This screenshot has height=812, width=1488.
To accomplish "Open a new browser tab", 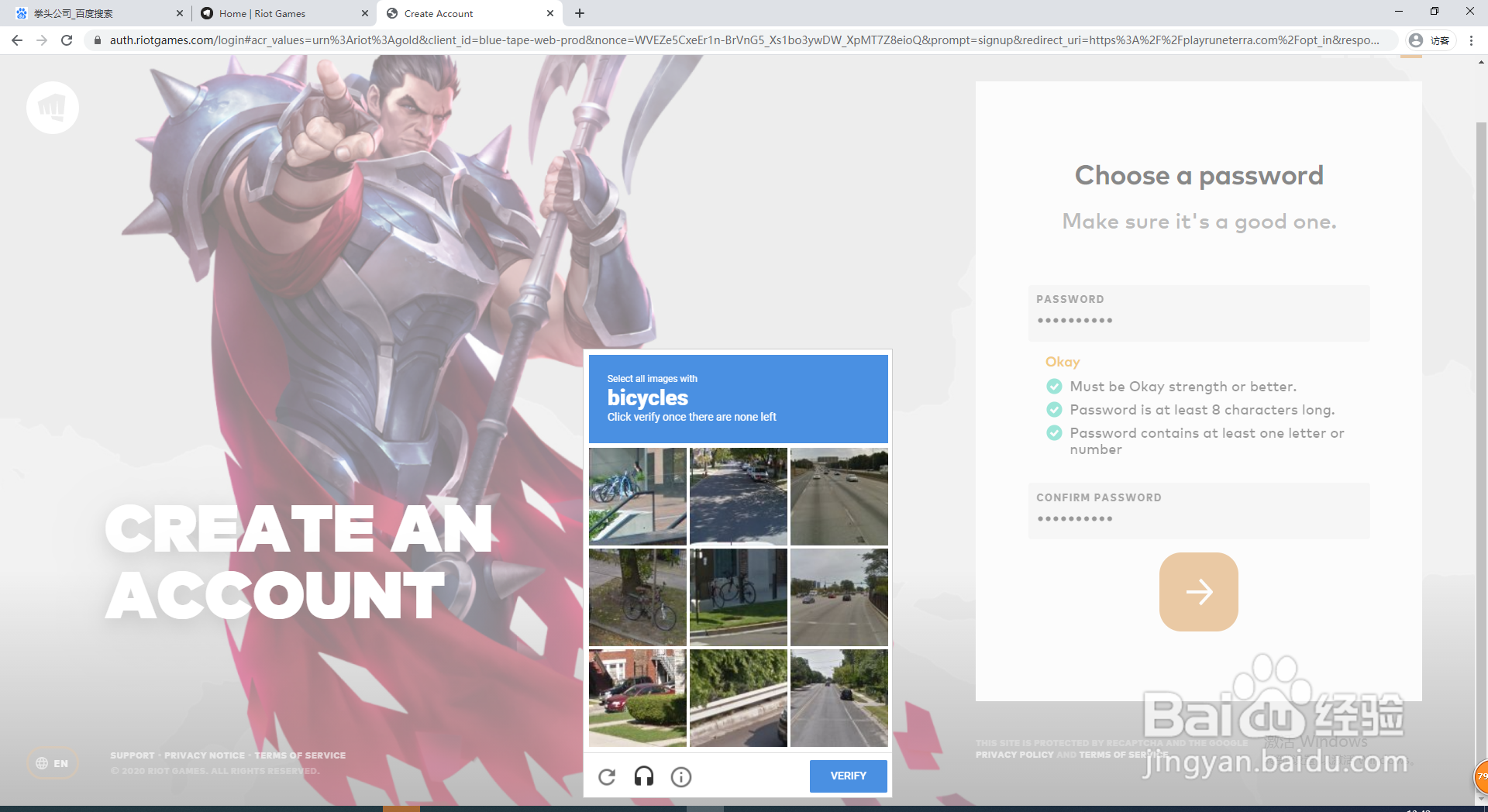I will pos(580,13).
